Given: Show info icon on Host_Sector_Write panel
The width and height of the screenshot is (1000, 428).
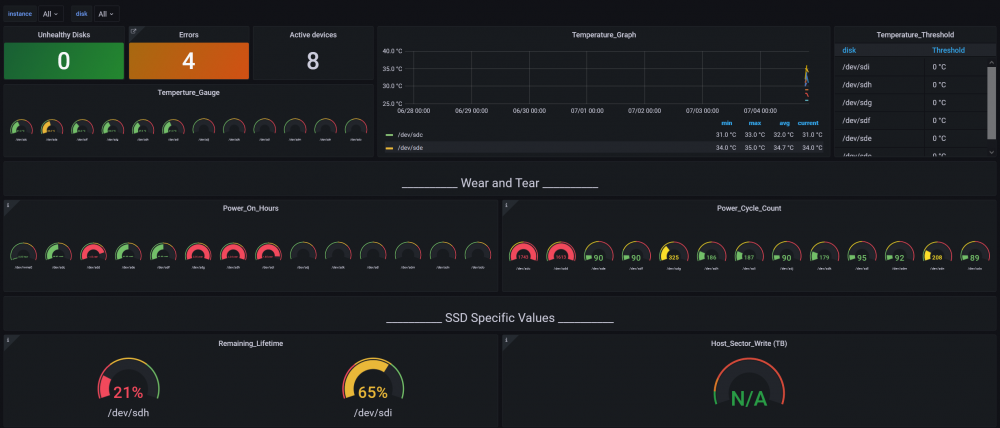Looking at the screenshot, I should click(507, 340).
